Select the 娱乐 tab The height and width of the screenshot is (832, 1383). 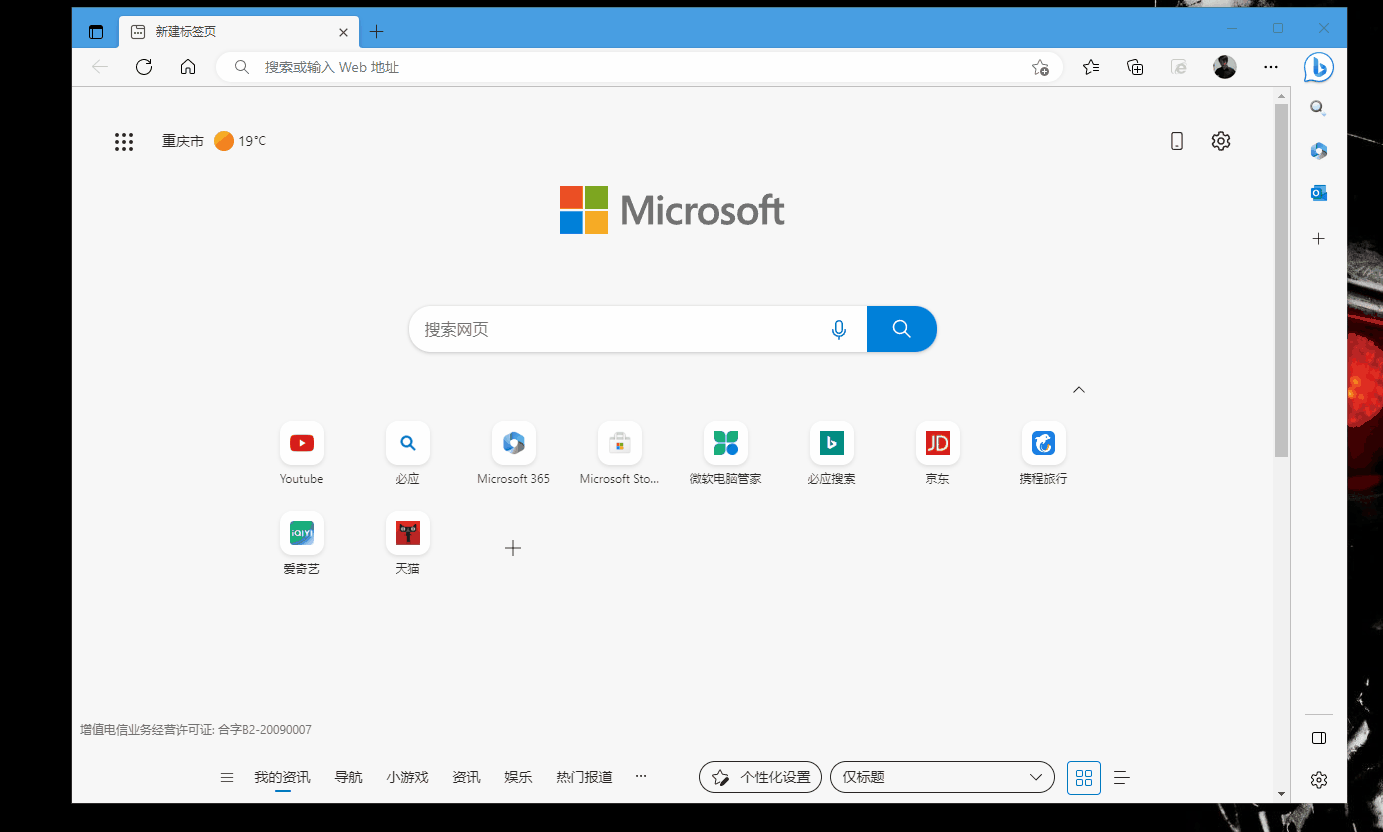(518, 777)
